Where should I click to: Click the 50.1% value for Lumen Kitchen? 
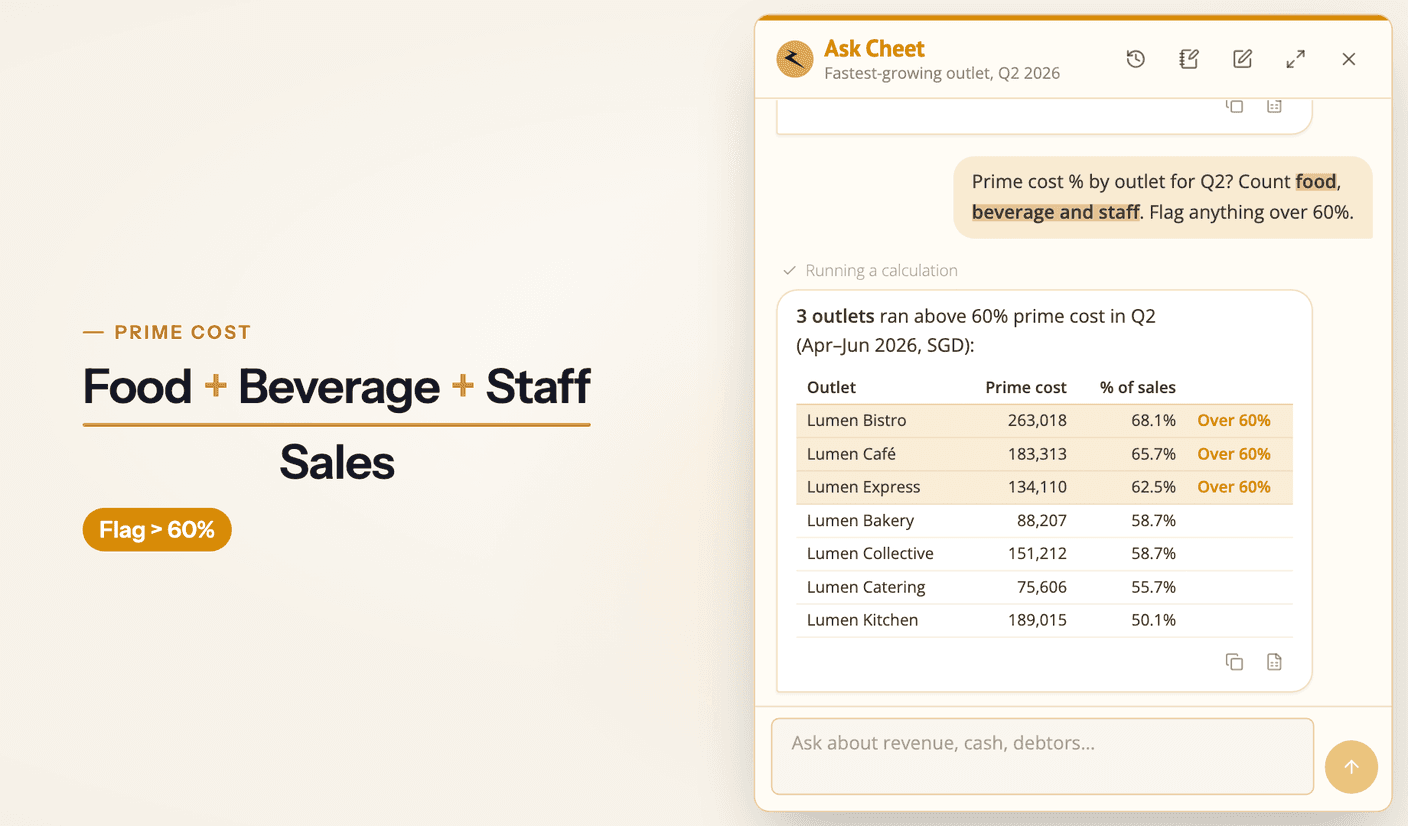coord(1154,620)
